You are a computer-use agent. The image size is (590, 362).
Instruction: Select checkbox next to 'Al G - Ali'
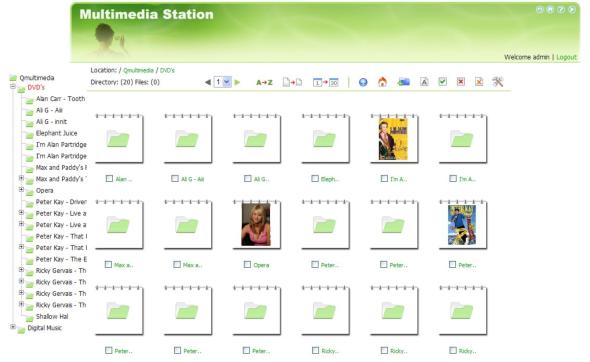click(175, 178)
